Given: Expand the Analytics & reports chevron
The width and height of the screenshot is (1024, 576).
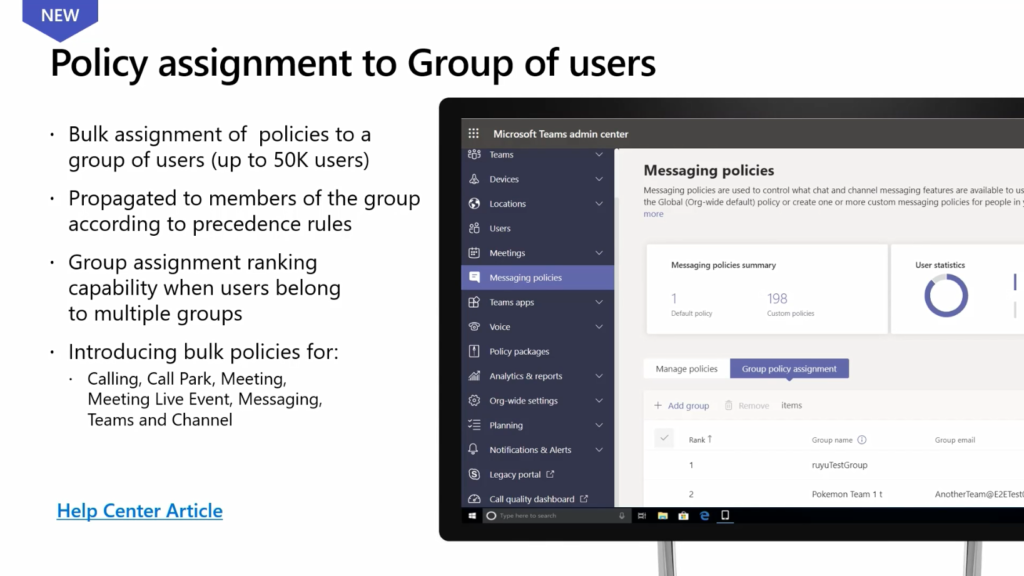Looking at the screenshot, I should 599,376.
